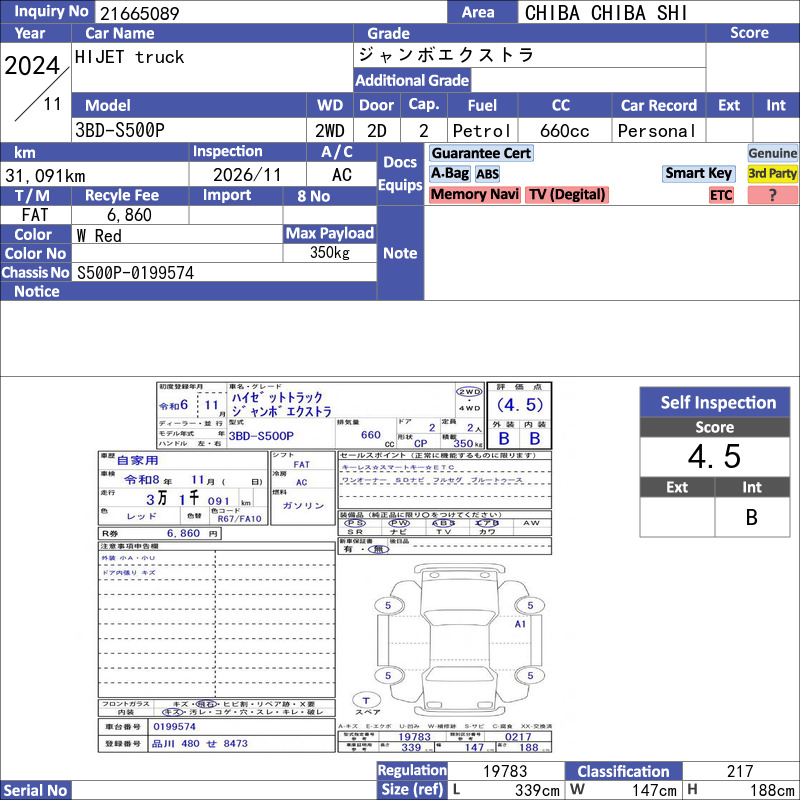This screenshot has width=800, height=800.
Task: Select chassis number S500P-0199574
Action: pos(135,273)
